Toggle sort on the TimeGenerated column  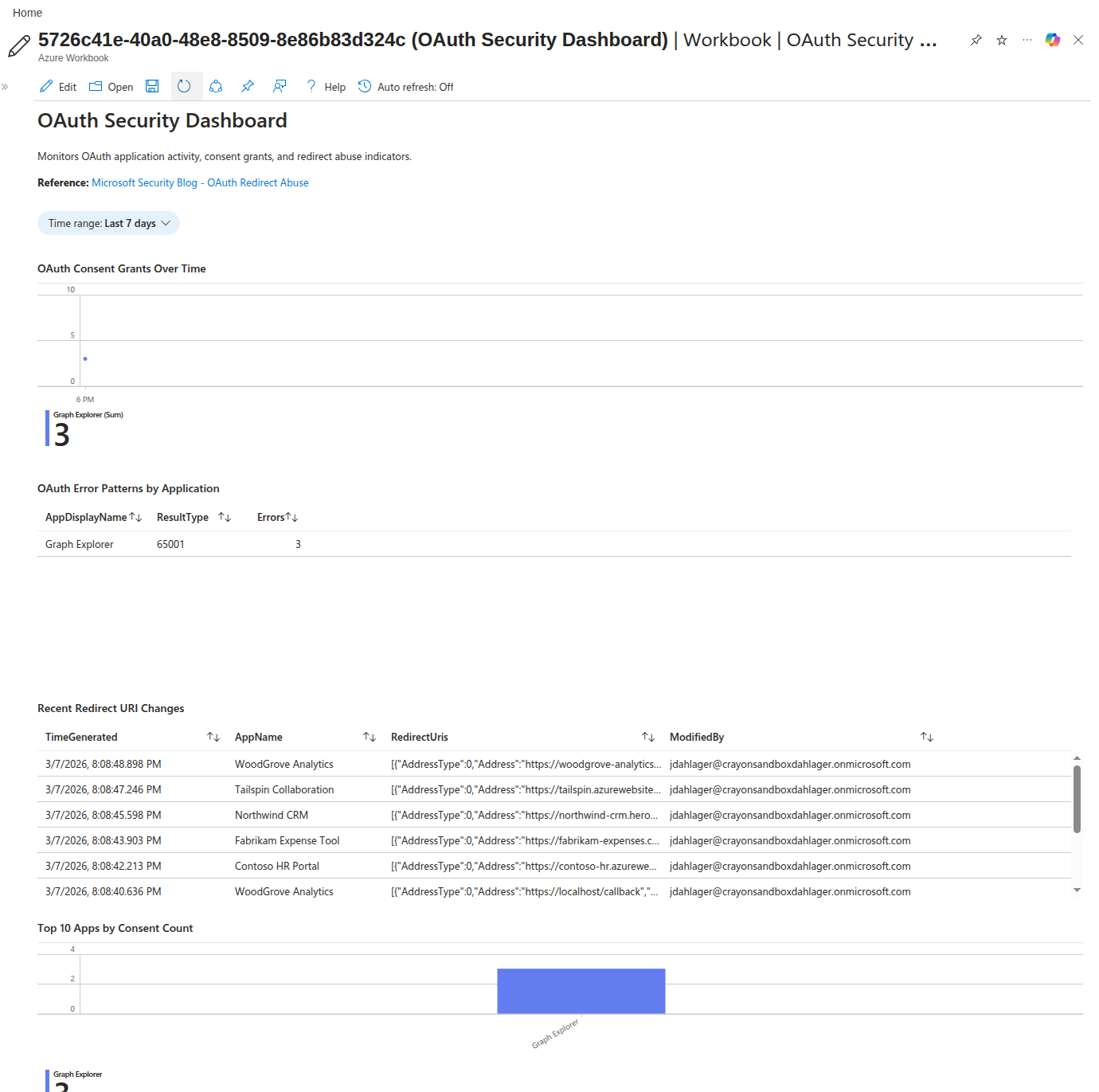click(x=213, y=737)
